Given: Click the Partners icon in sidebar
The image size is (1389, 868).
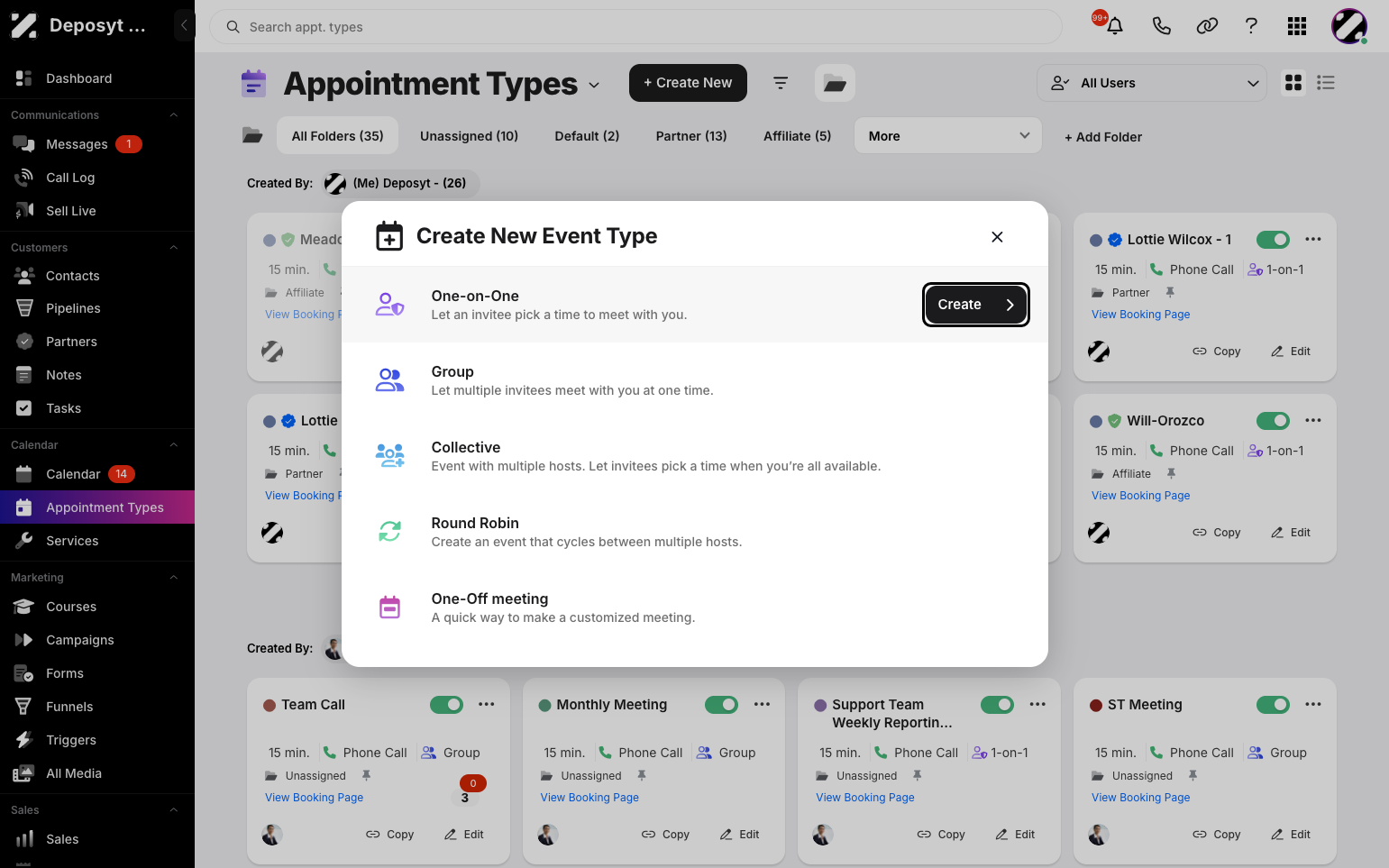Looking at the screenshot, I should (24, 342).
